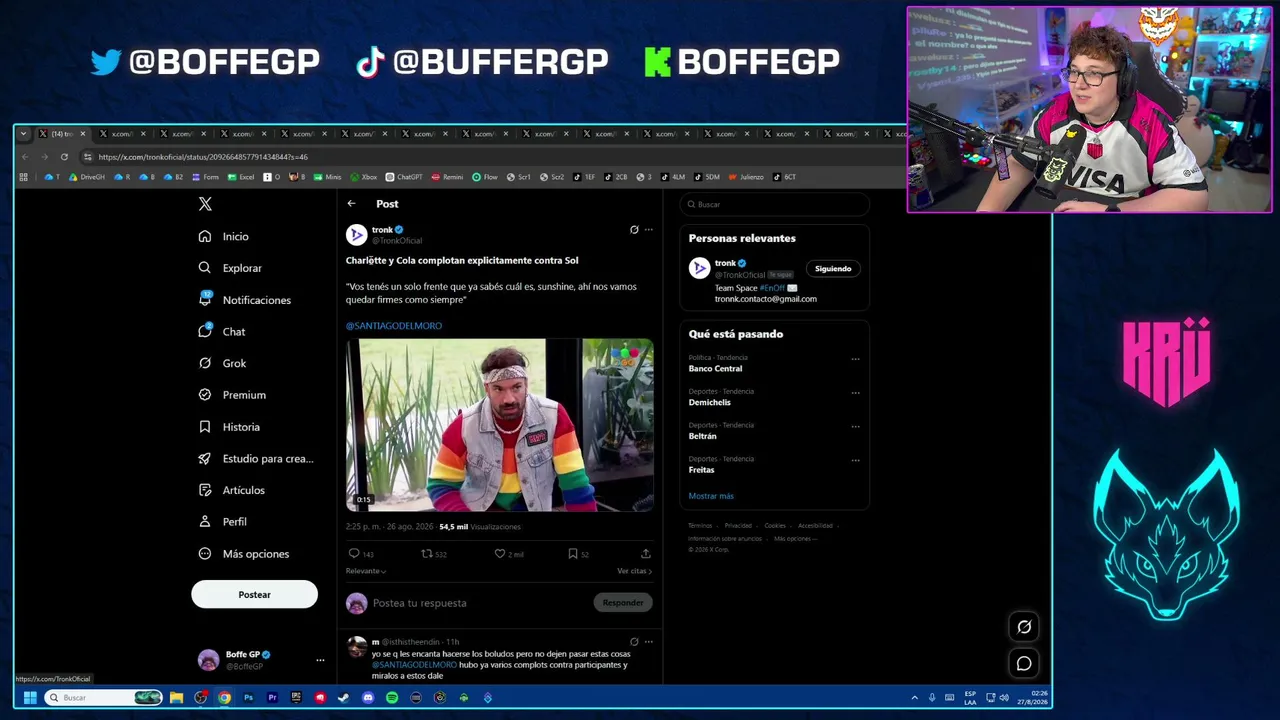Viewport: 1280px width, 720px height.
Task: Open the DriveGH bookmark
Action: (87, 177)
